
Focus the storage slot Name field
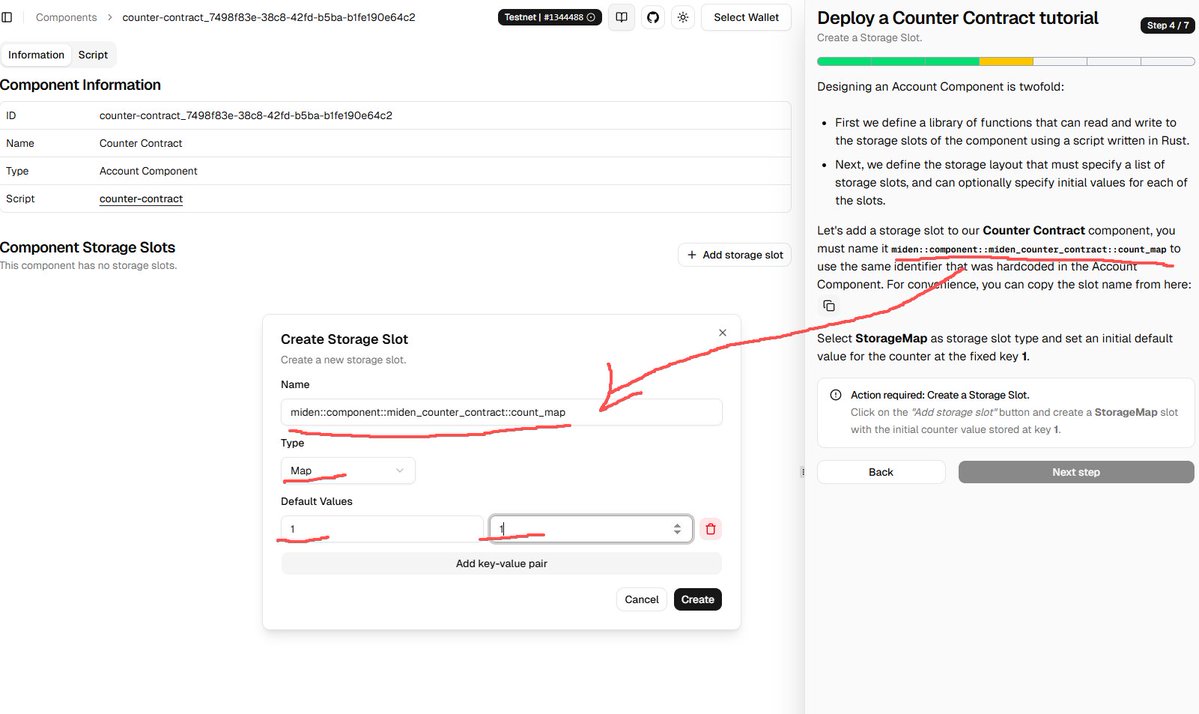(x=502, y=412)
